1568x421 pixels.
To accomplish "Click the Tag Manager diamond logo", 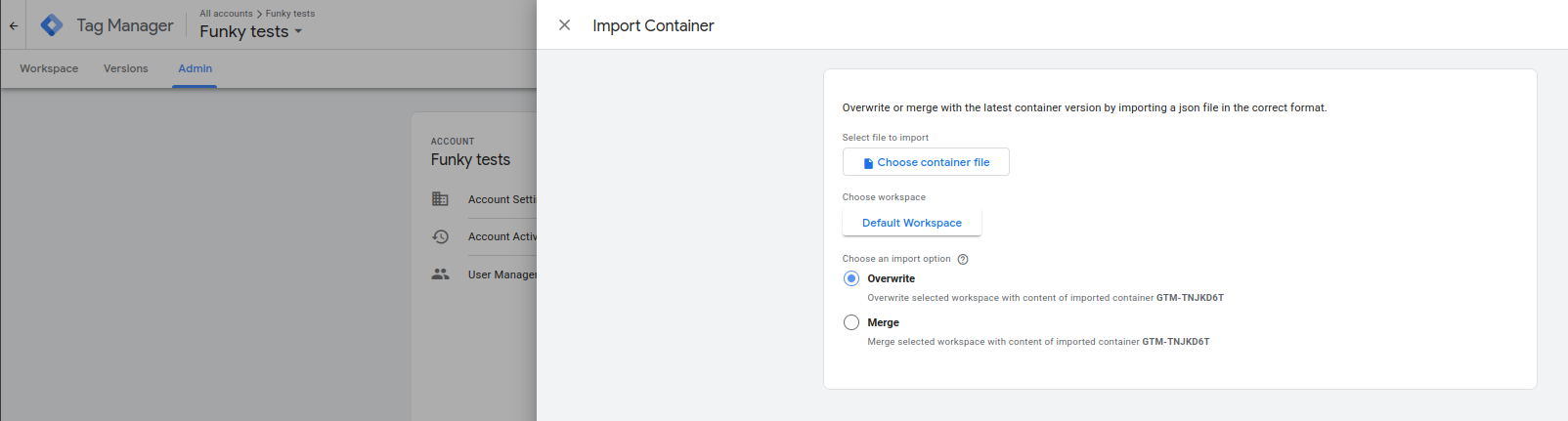I will tap(52, 25).
